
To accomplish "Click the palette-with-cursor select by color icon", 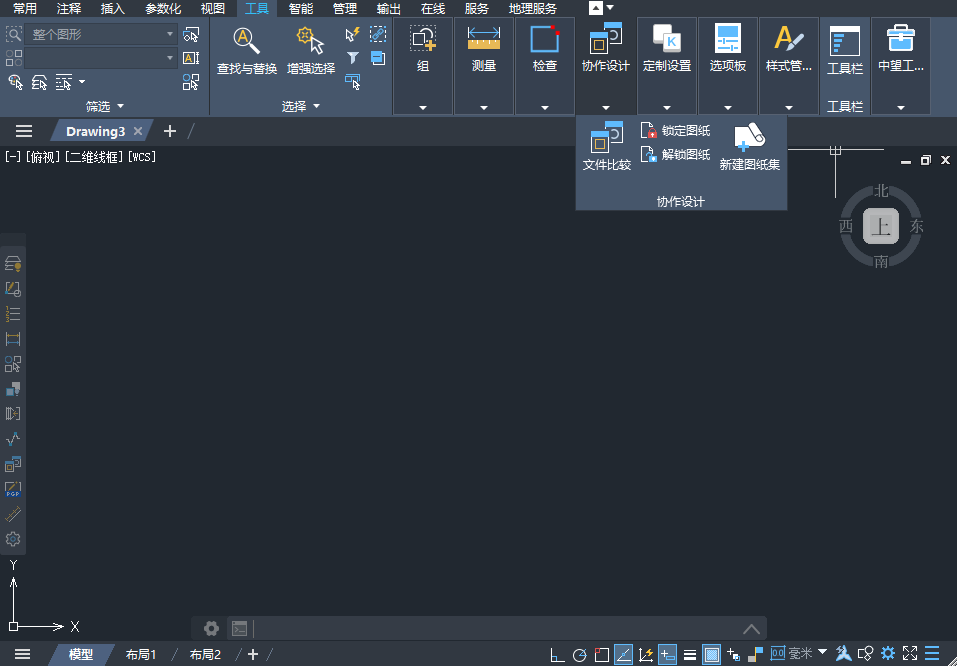I will tap(15, 82).
